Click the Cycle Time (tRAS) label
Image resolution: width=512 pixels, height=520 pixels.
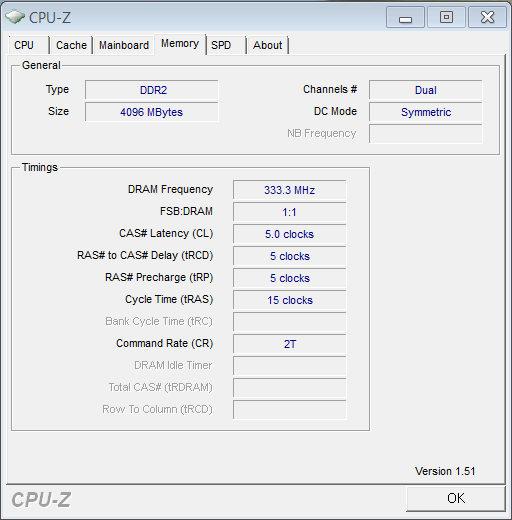coord(169,299)
